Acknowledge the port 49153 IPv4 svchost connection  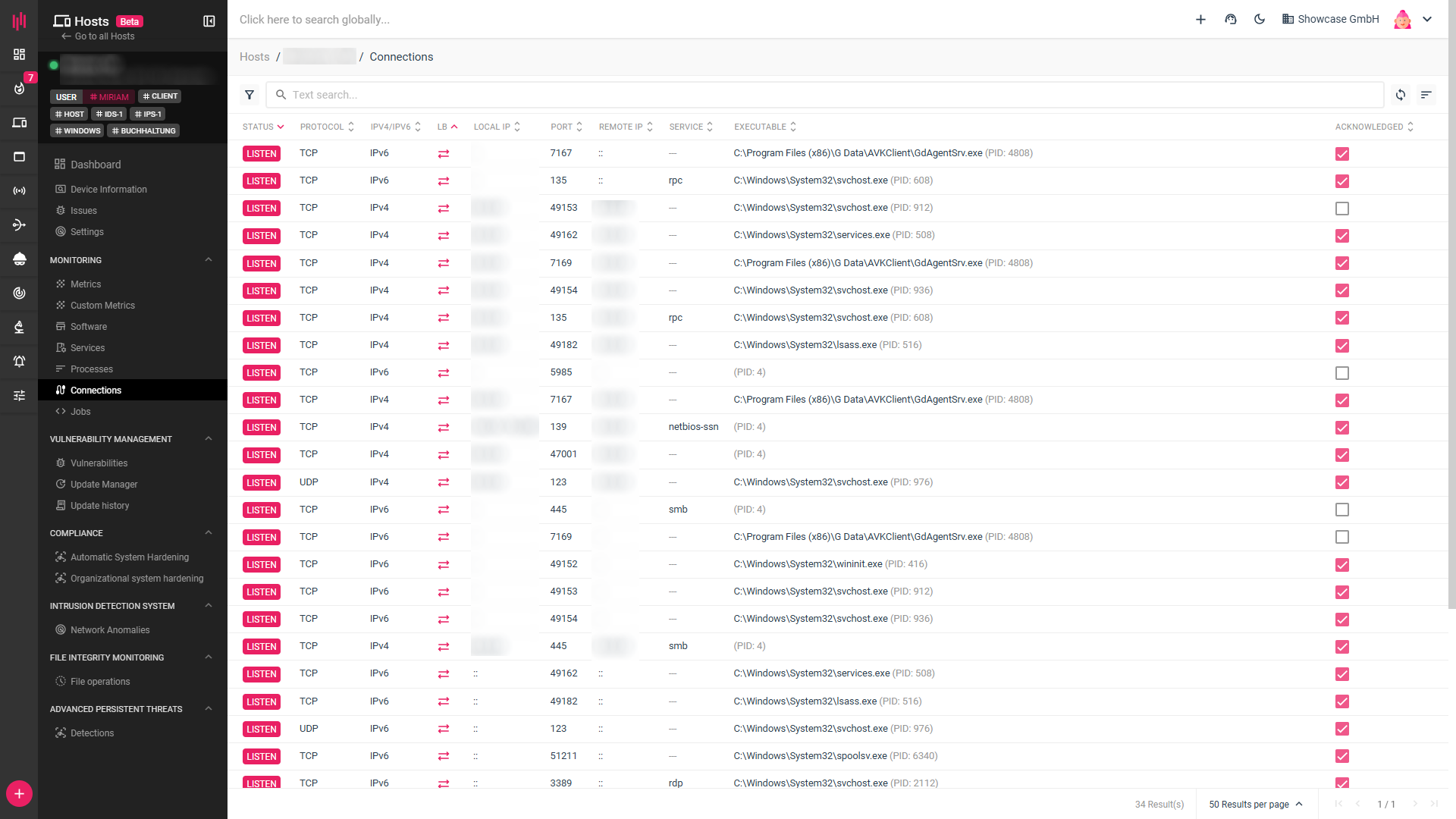click(x=1341, y=209)
